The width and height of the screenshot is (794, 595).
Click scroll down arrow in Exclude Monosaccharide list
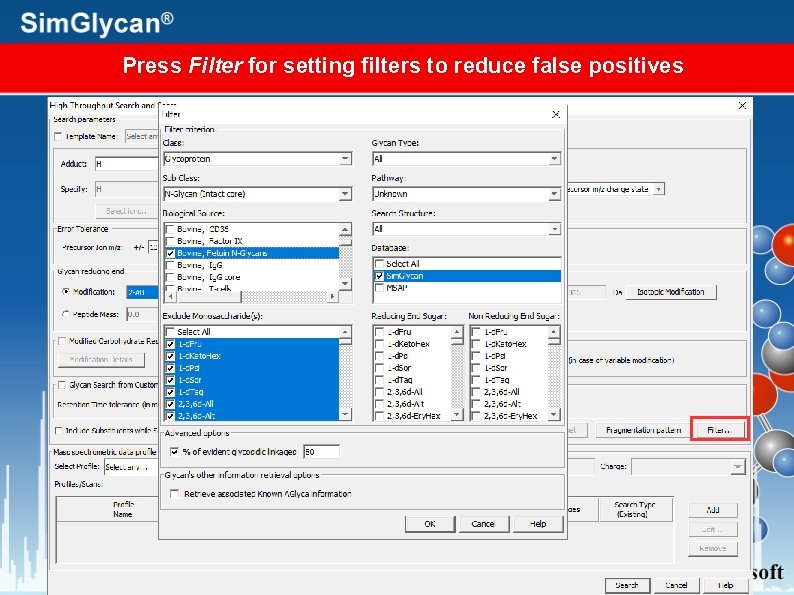345,415
